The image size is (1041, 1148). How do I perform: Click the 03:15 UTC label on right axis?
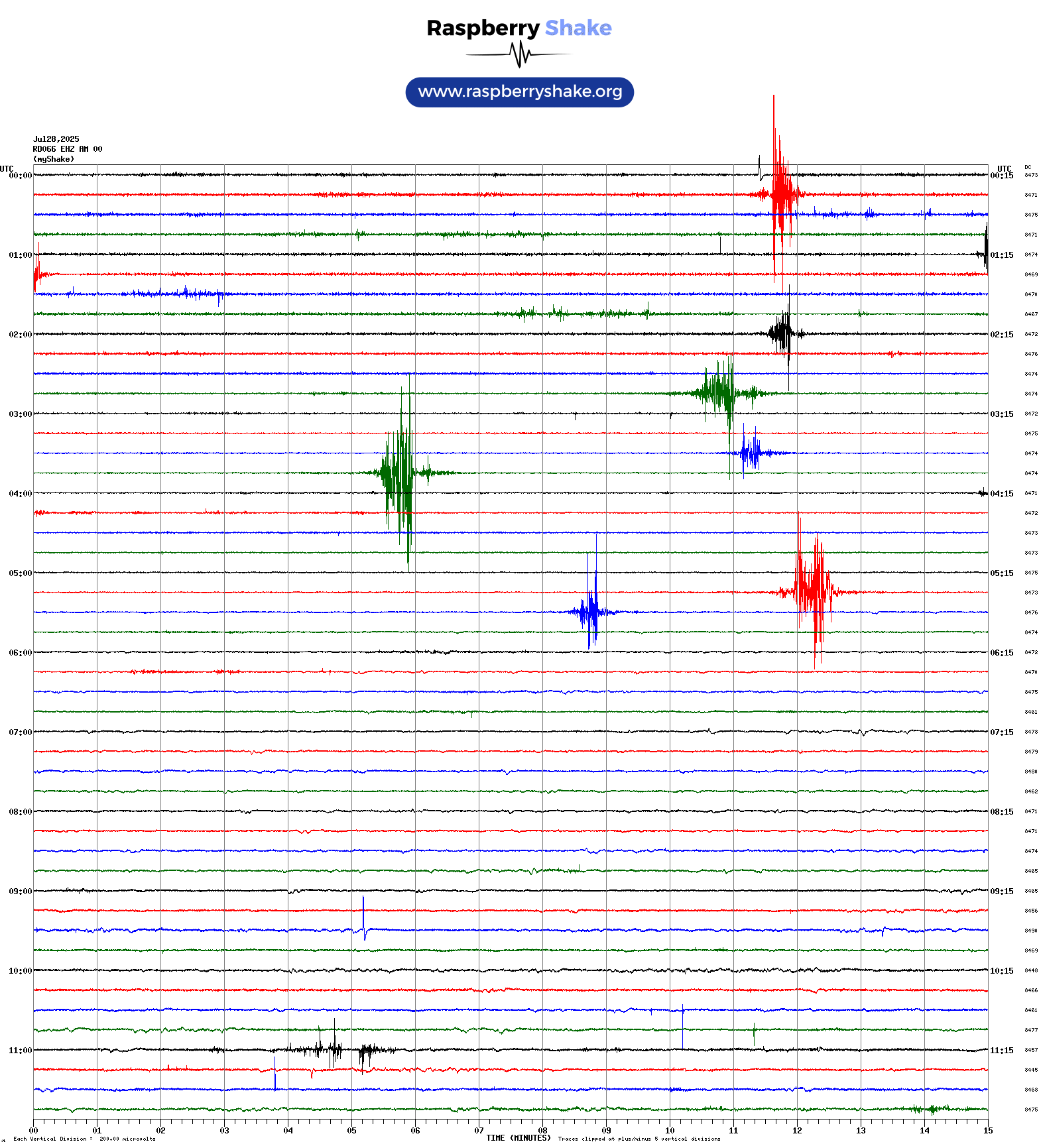(x=1001, y=414)
